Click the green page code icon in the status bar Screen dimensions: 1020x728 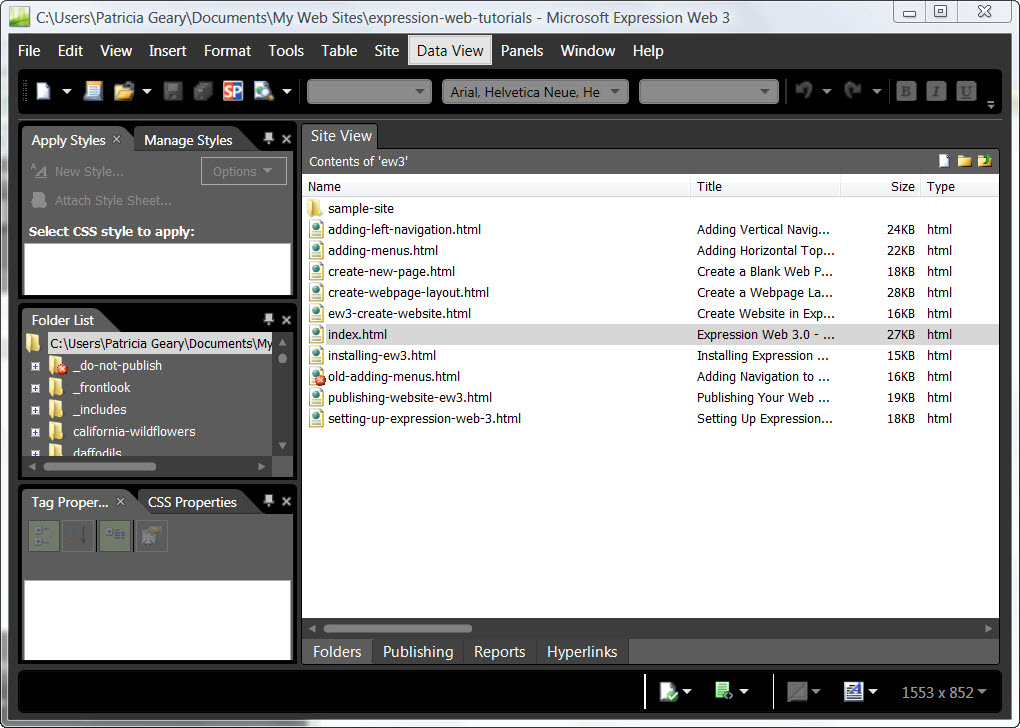(723, 691)
